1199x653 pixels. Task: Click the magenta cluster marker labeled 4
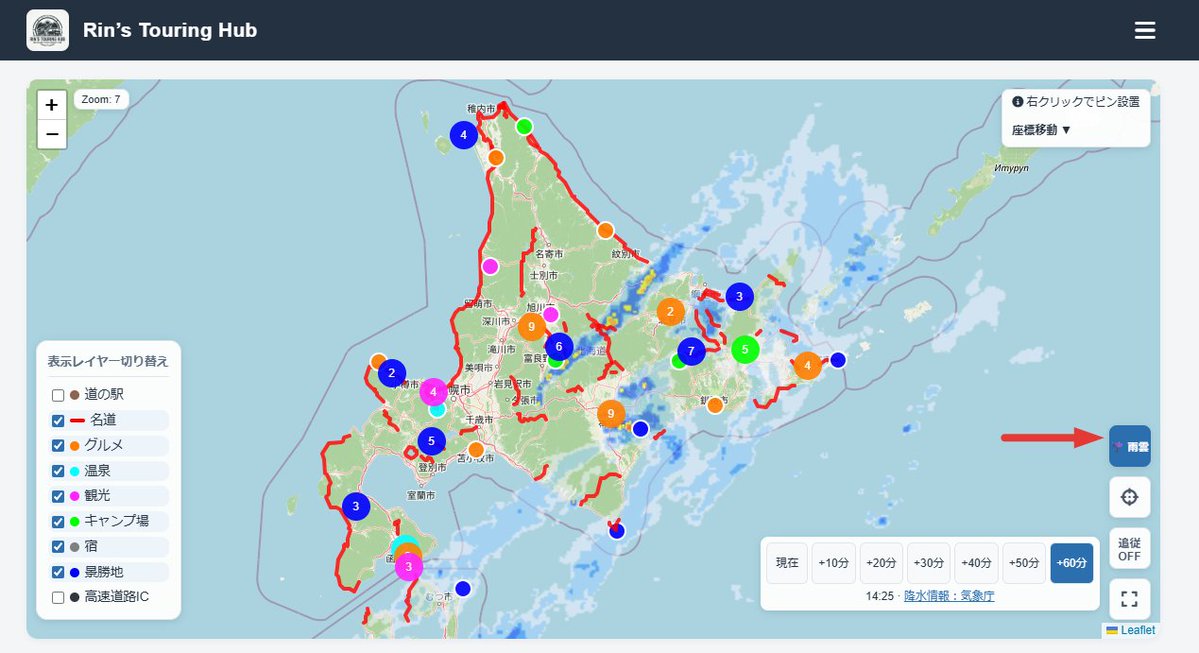(434, 392)
